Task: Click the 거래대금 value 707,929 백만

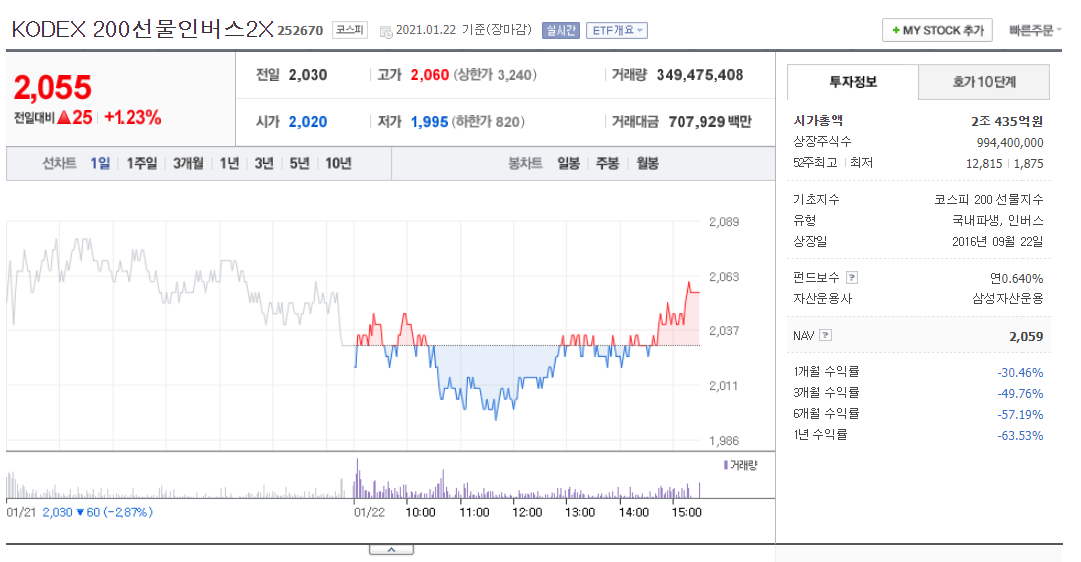Action: click(710, 122)
